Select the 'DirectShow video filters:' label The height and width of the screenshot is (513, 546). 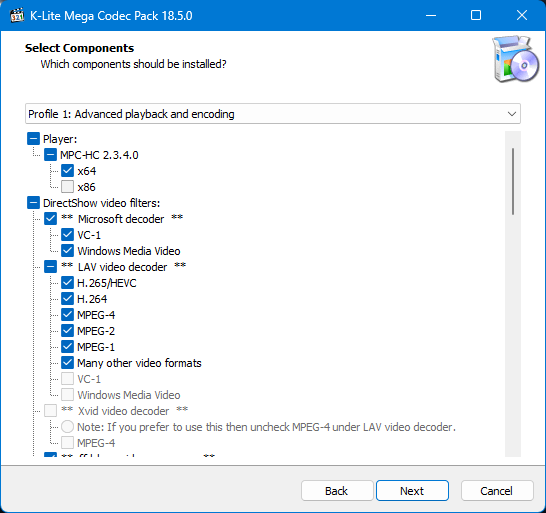point(101,203)
